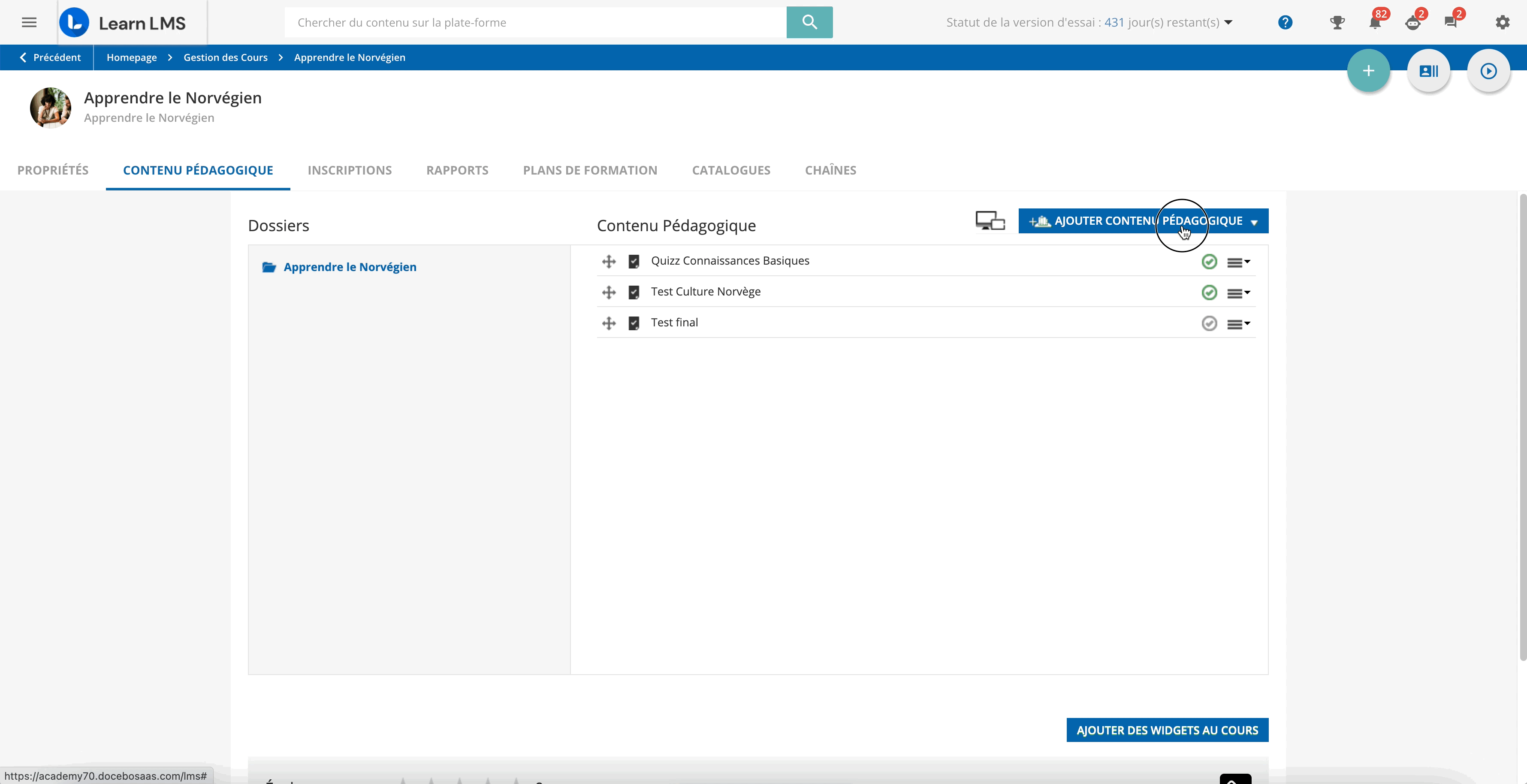Click test icon of Test final
Viewport: 1527px width, 784px height.
click(x=634, y=323)
